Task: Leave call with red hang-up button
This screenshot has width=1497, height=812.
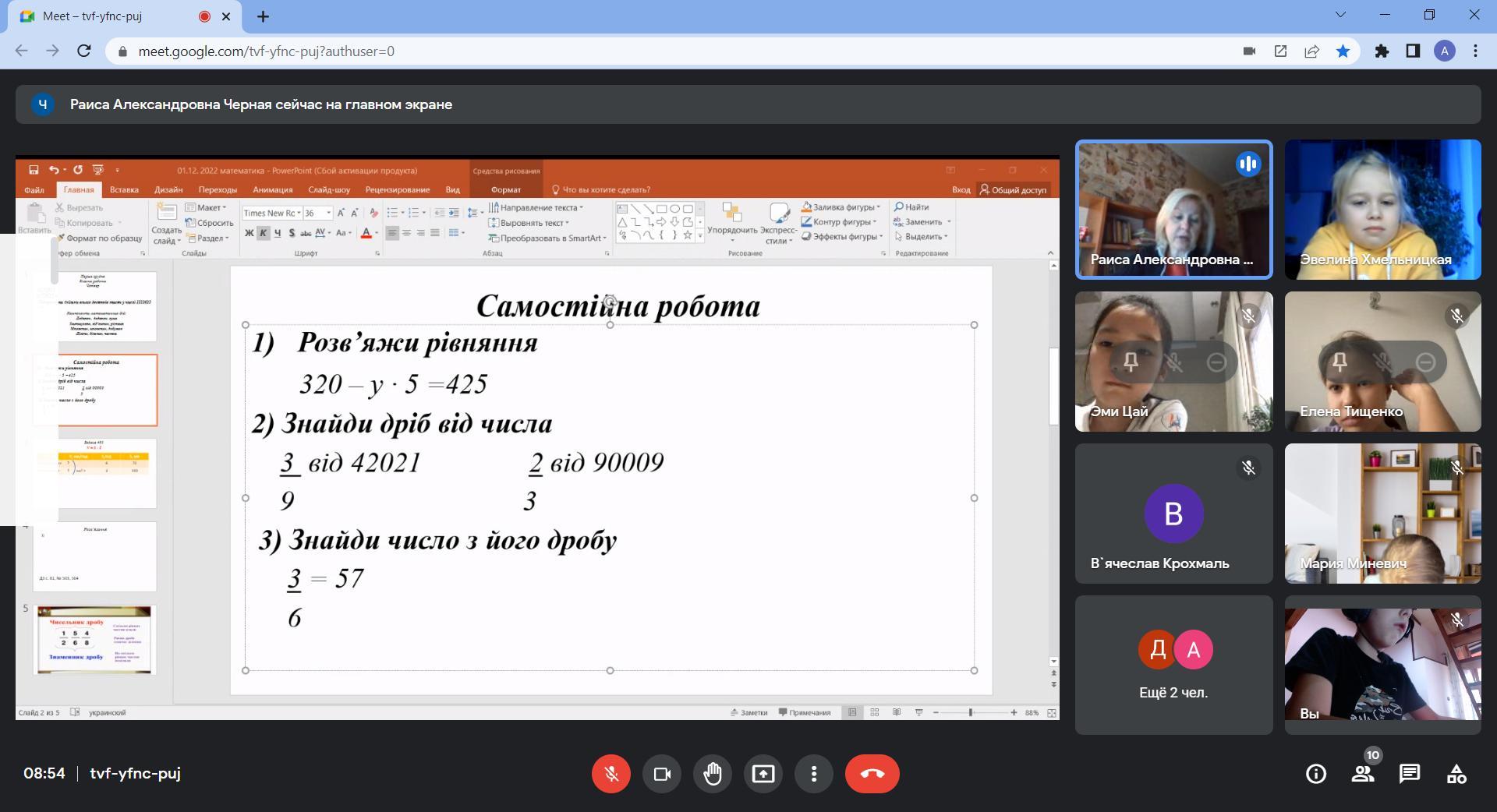Action: point(872,774)
